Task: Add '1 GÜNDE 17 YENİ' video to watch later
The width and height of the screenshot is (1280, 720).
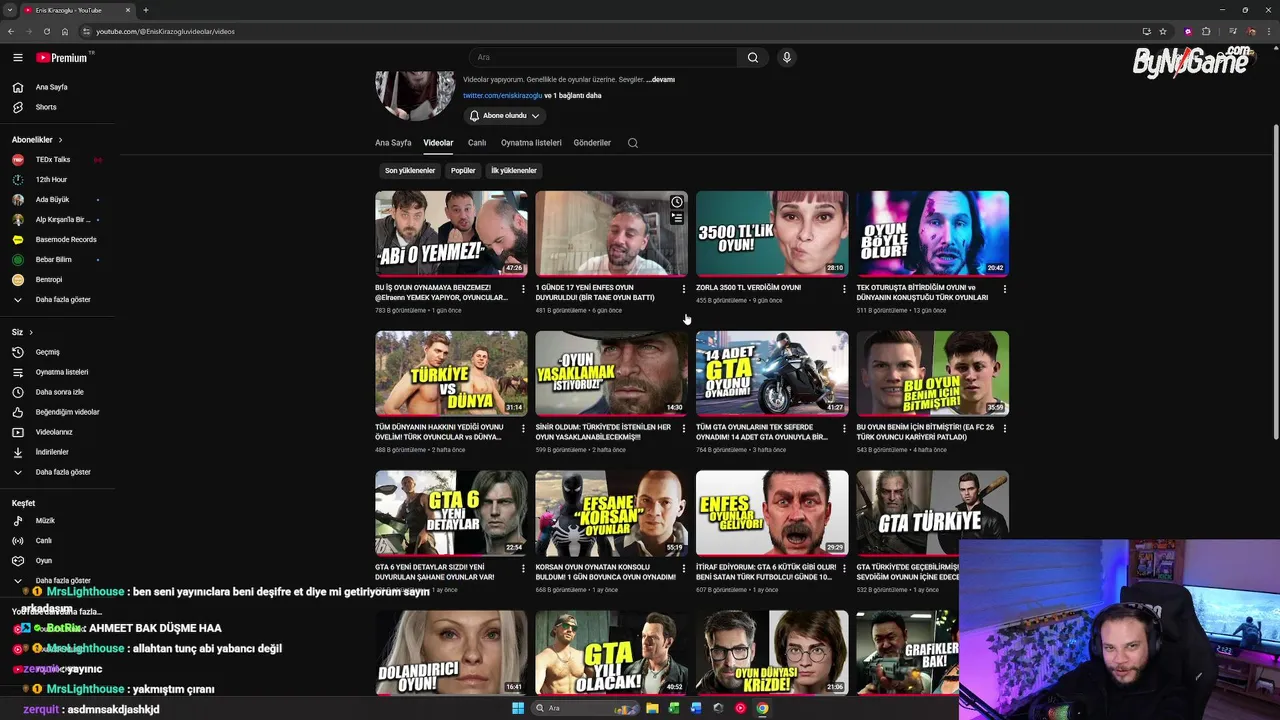Action: click(x=677, y=202)
